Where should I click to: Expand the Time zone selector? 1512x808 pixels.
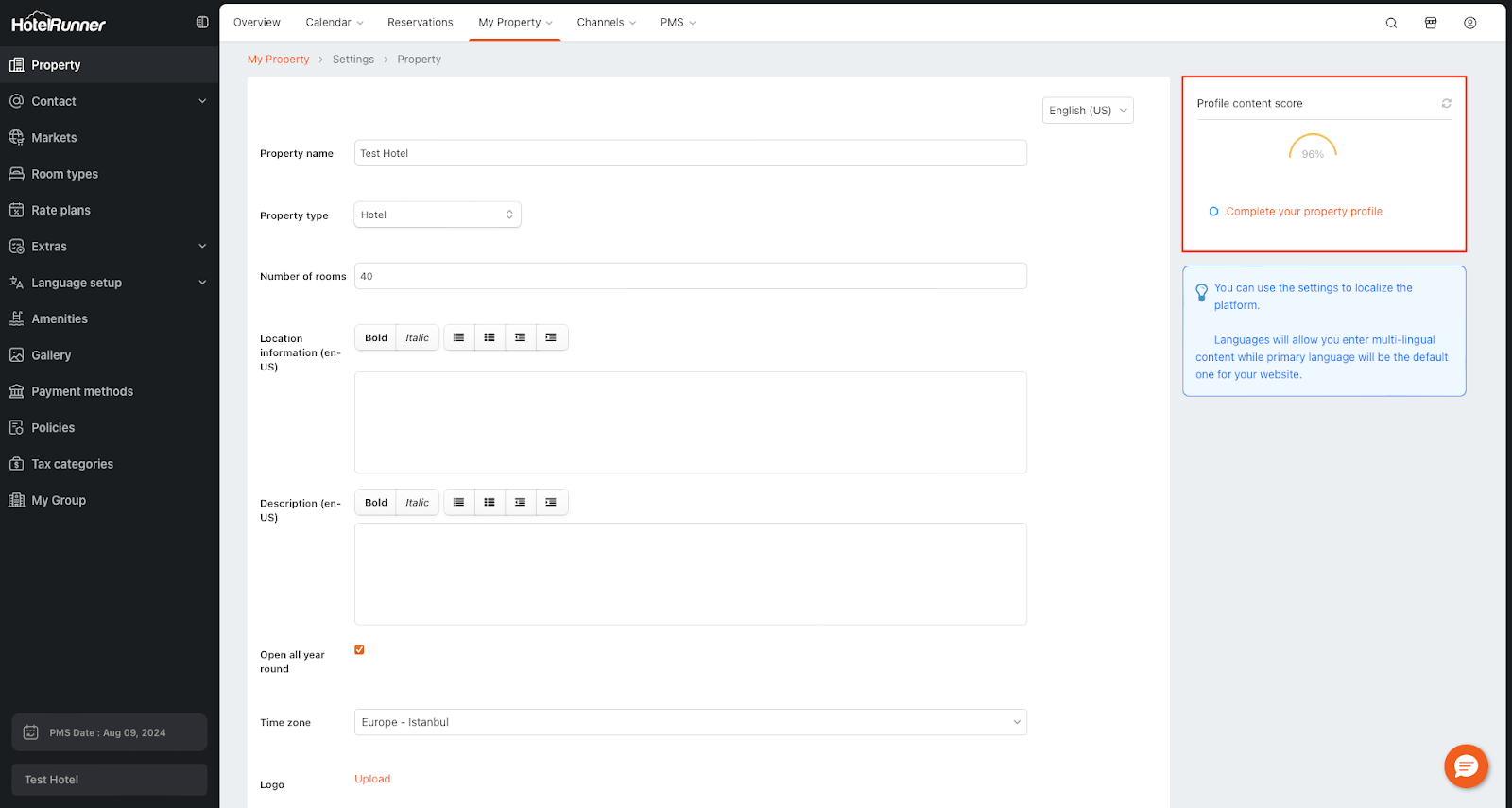coord(690,722)
